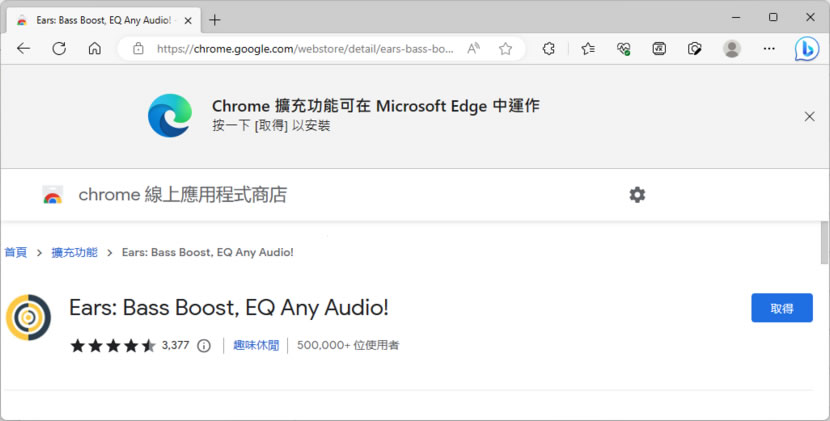Open the user profile avatar
Viewport: 830px width, 421px height.
pyautogui.click(x=732, y=49)
